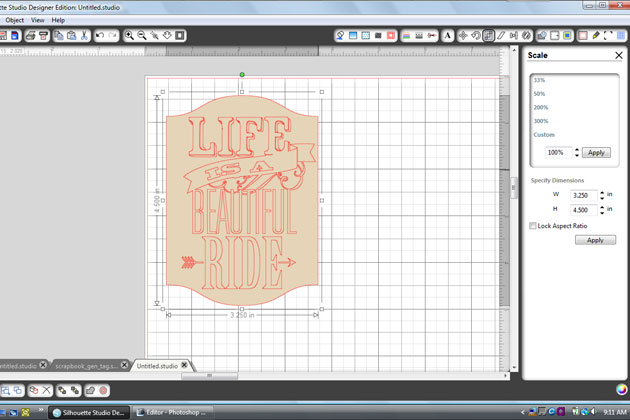The image size is (630, 420).
Task: Click the Print icon in toolbar
Action: [30, 35]
